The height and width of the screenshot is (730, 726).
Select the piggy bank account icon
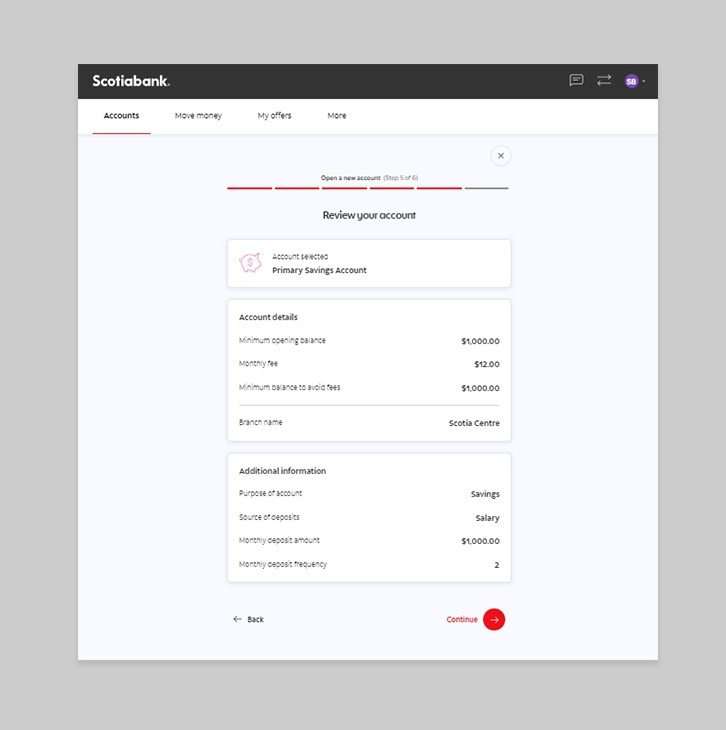click(x=250, y=263)
